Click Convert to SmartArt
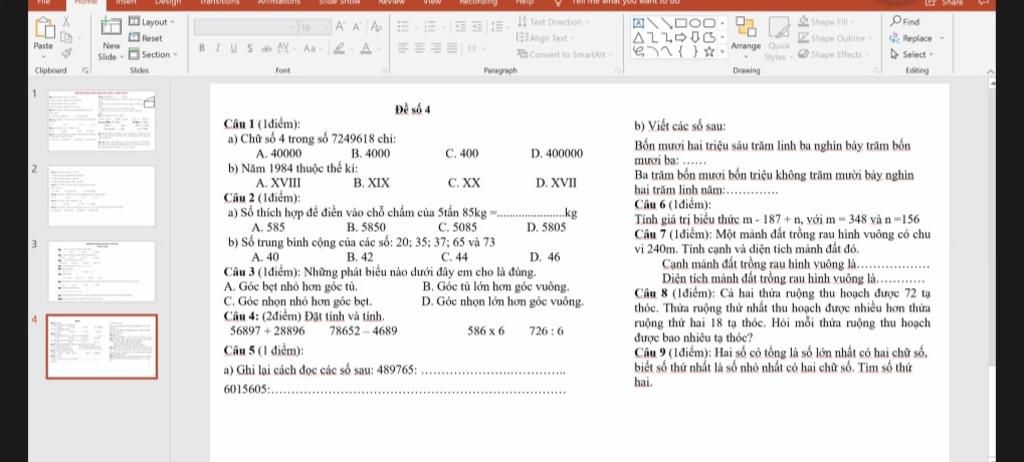 click(565, 54)
